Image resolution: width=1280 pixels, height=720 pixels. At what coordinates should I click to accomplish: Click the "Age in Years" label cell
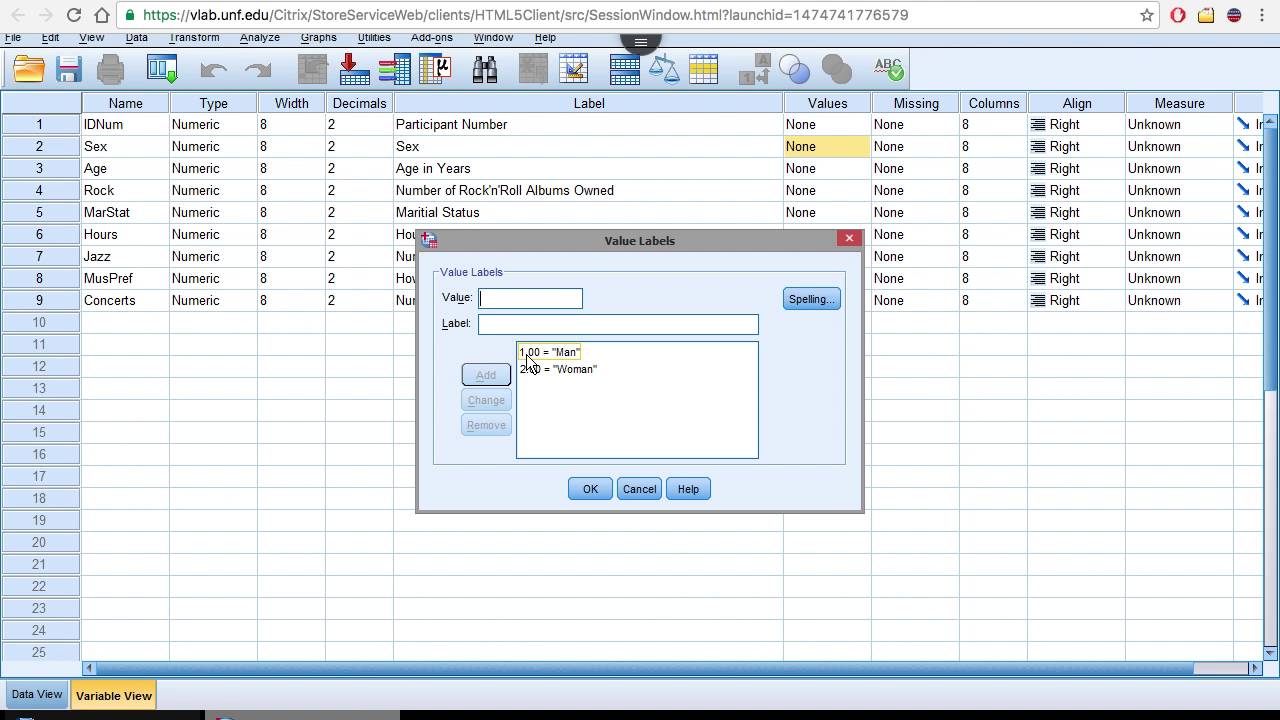588,168
